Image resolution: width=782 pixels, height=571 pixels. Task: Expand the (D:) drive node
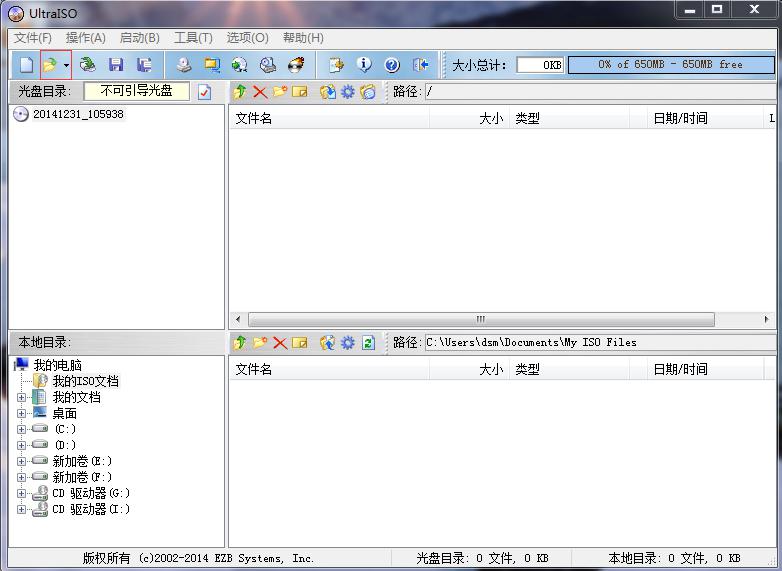tap(21, 445)
